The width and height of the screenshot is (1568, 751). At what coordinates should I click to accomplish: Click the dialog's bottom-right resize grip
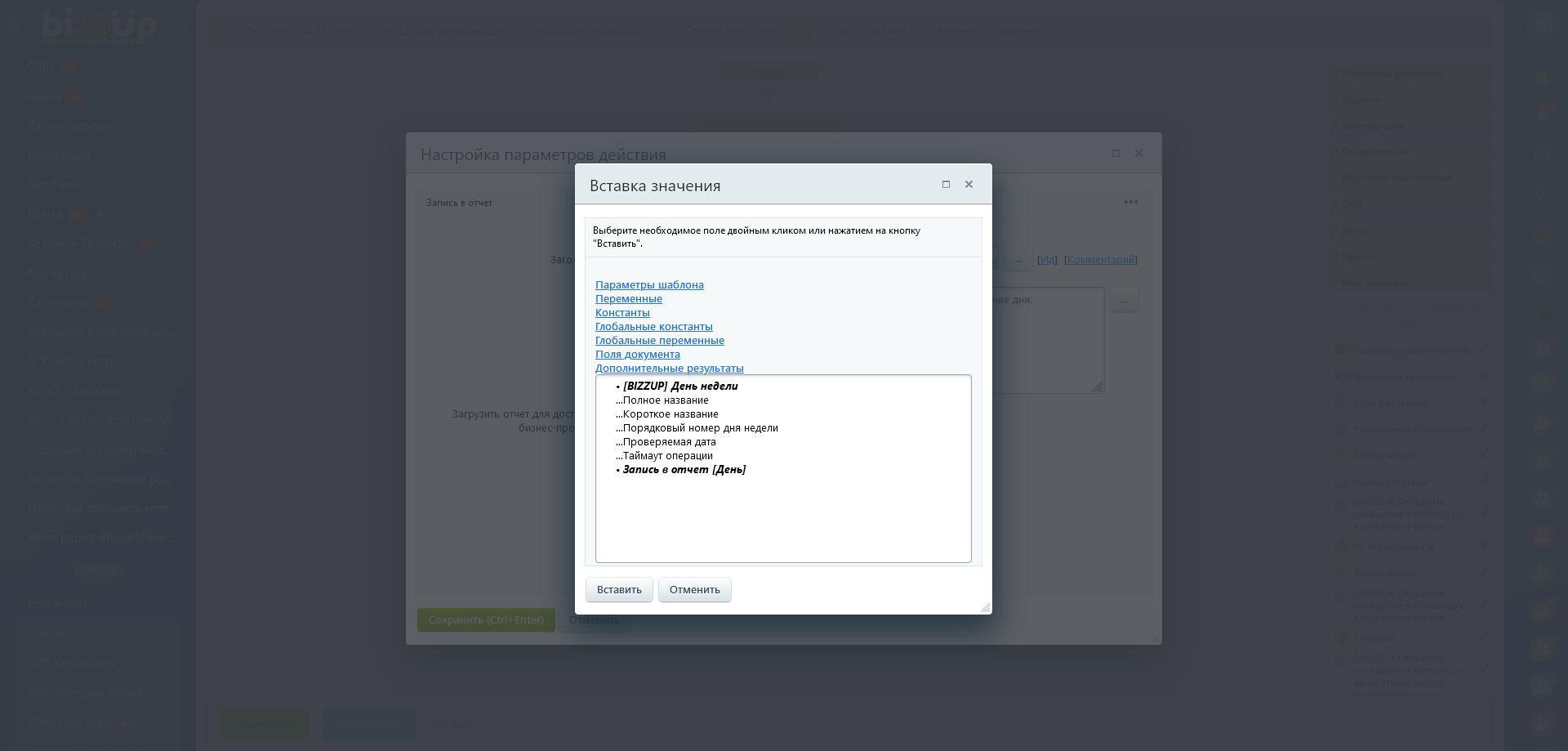[x=986, y=607]
